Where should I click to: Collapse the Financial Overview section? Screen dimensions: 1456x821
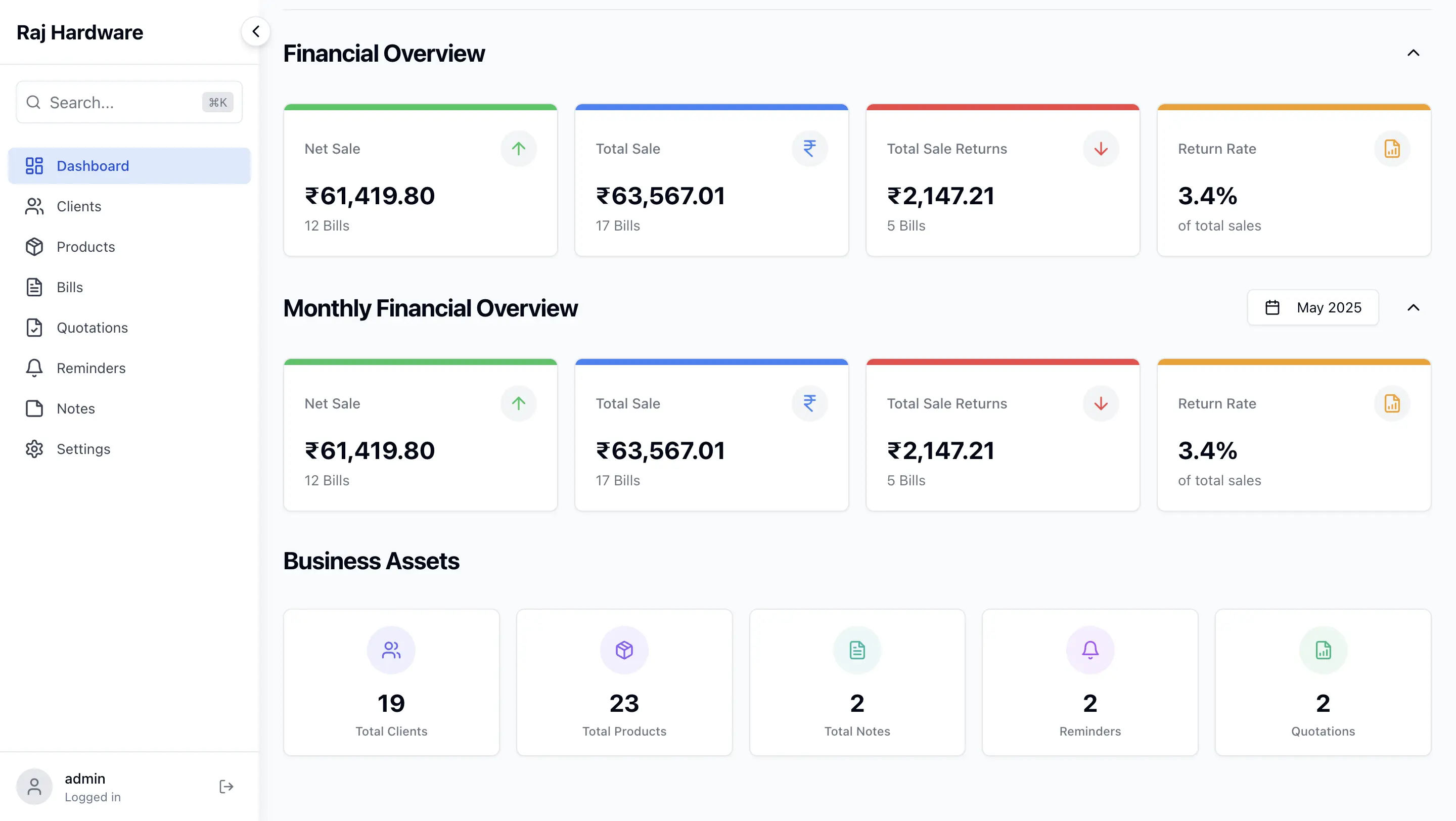click(x=1413, y=53)
